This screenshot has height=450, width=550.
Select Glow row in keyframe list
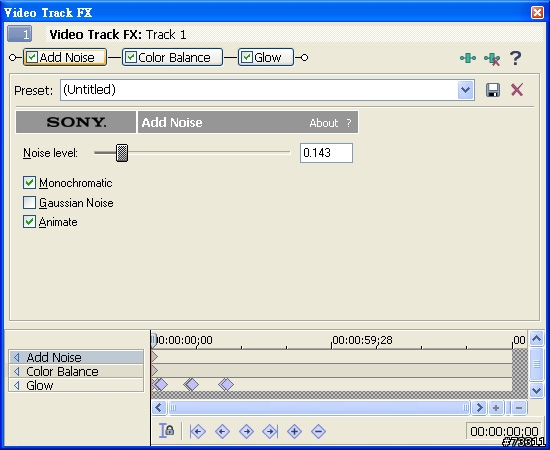pyautogui.click(x=76, y=385)
